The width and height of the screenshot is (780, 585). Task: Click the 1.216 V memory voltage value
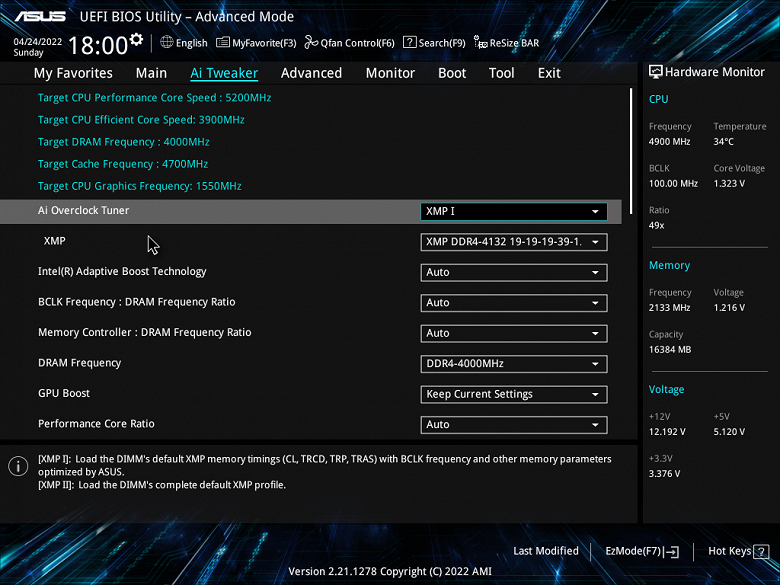click(x=729, y=308)
